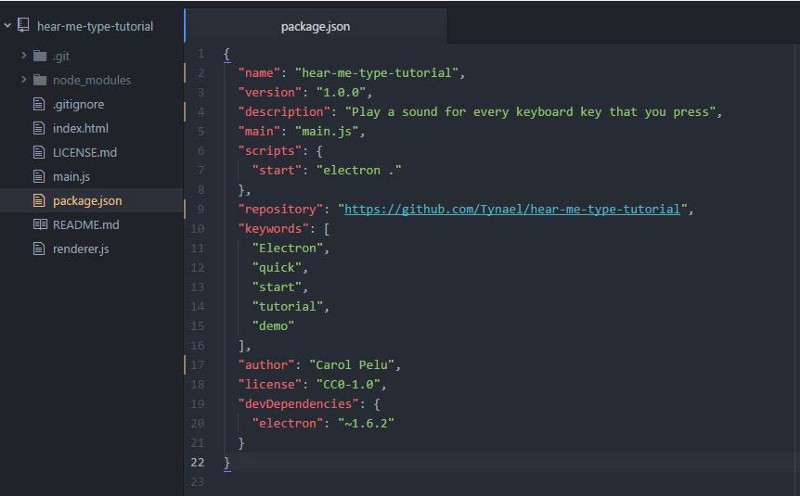
Task: Click the index.html file icon
Action: 40,128
